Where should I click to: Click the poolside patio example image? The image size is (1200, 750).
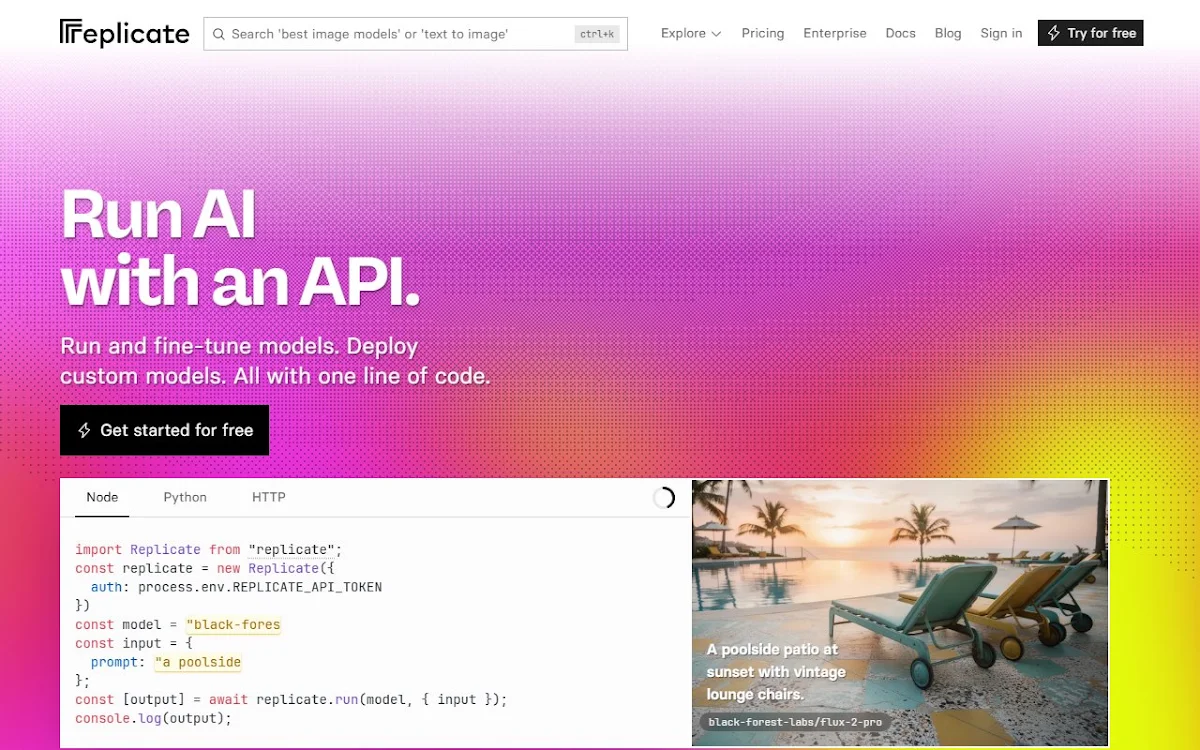[x=900, y=613]
